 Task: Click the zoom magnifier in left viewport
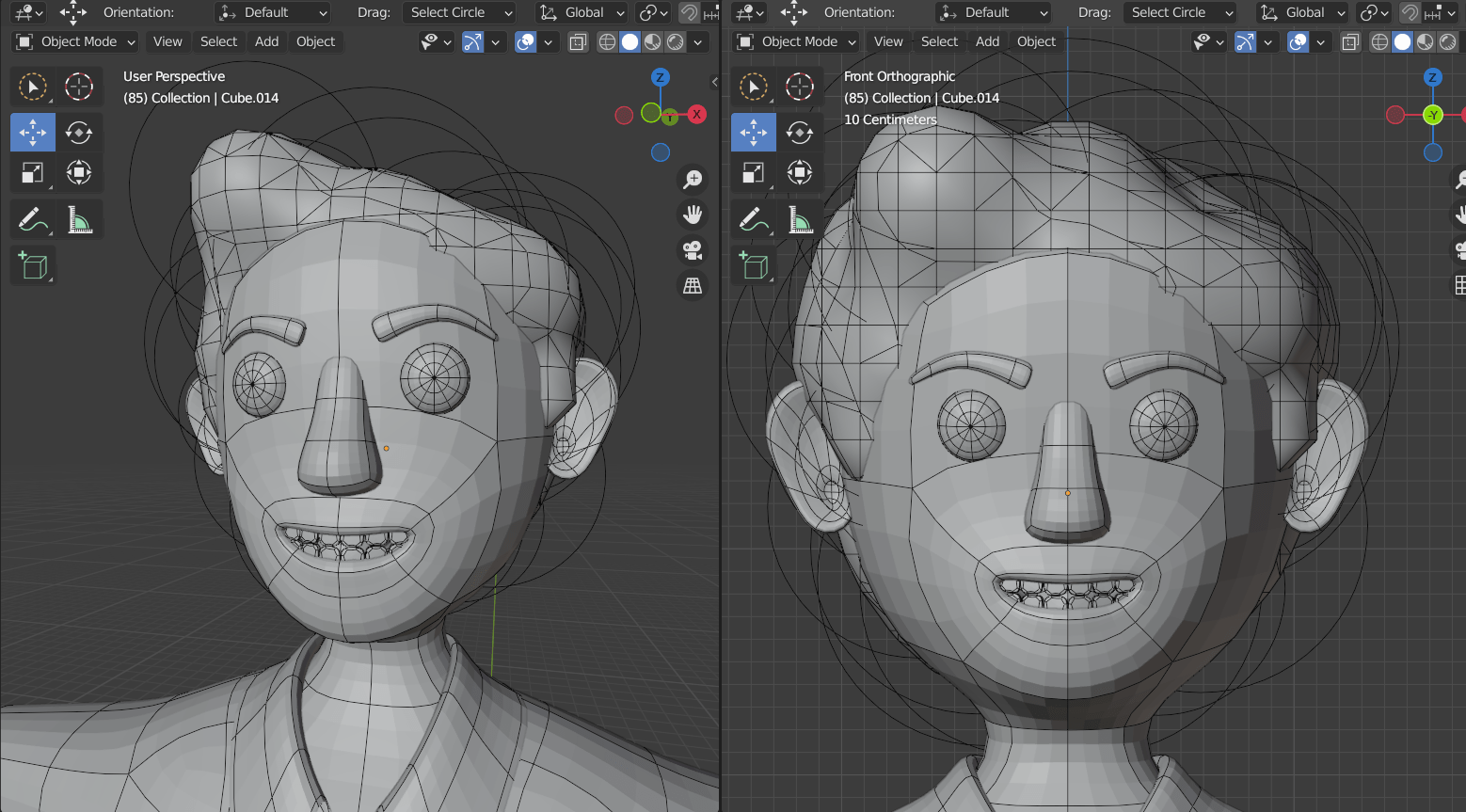[693, 179]
